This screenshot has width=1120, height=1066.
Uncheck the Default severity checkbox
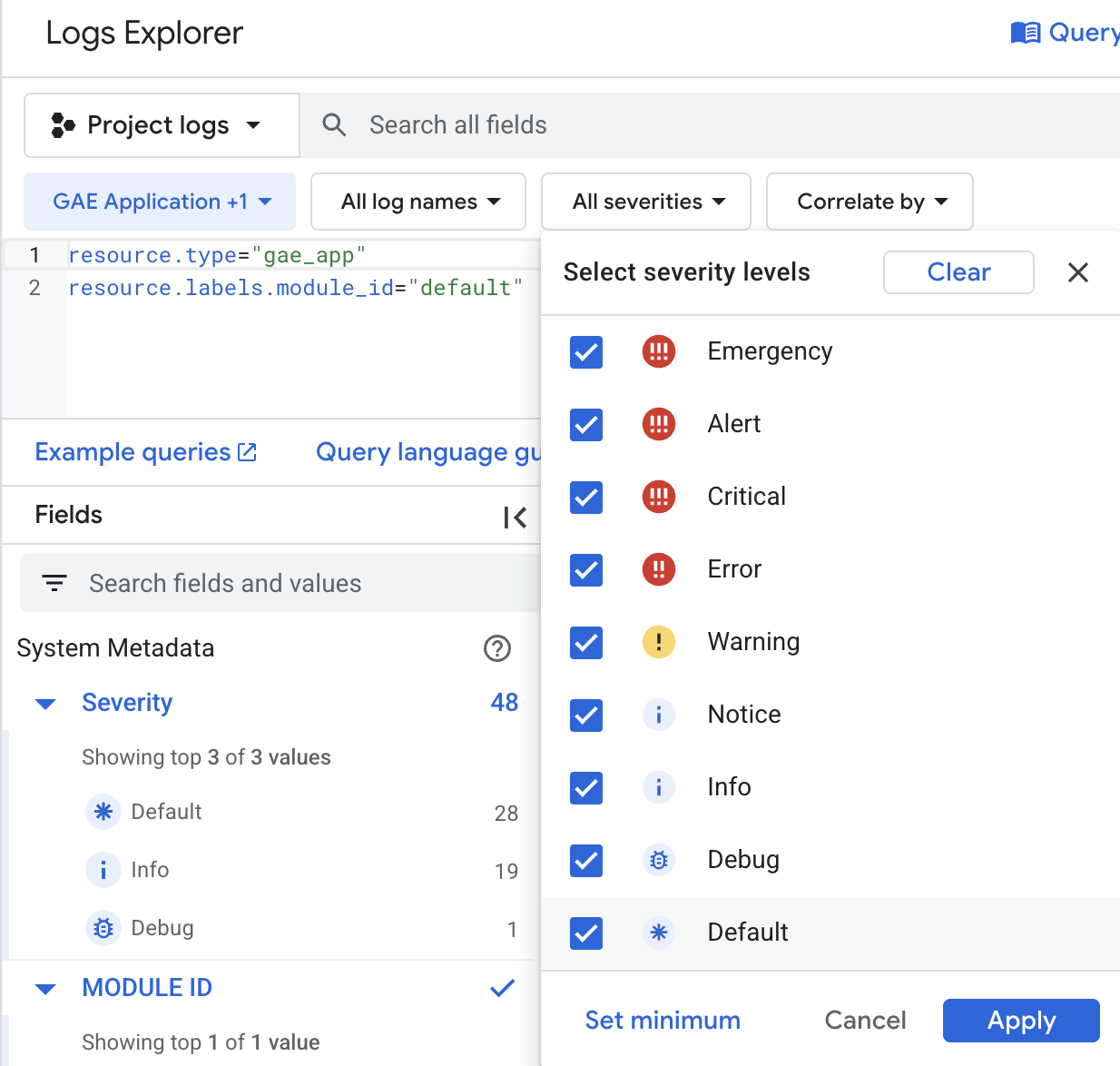tap(586, 933)
